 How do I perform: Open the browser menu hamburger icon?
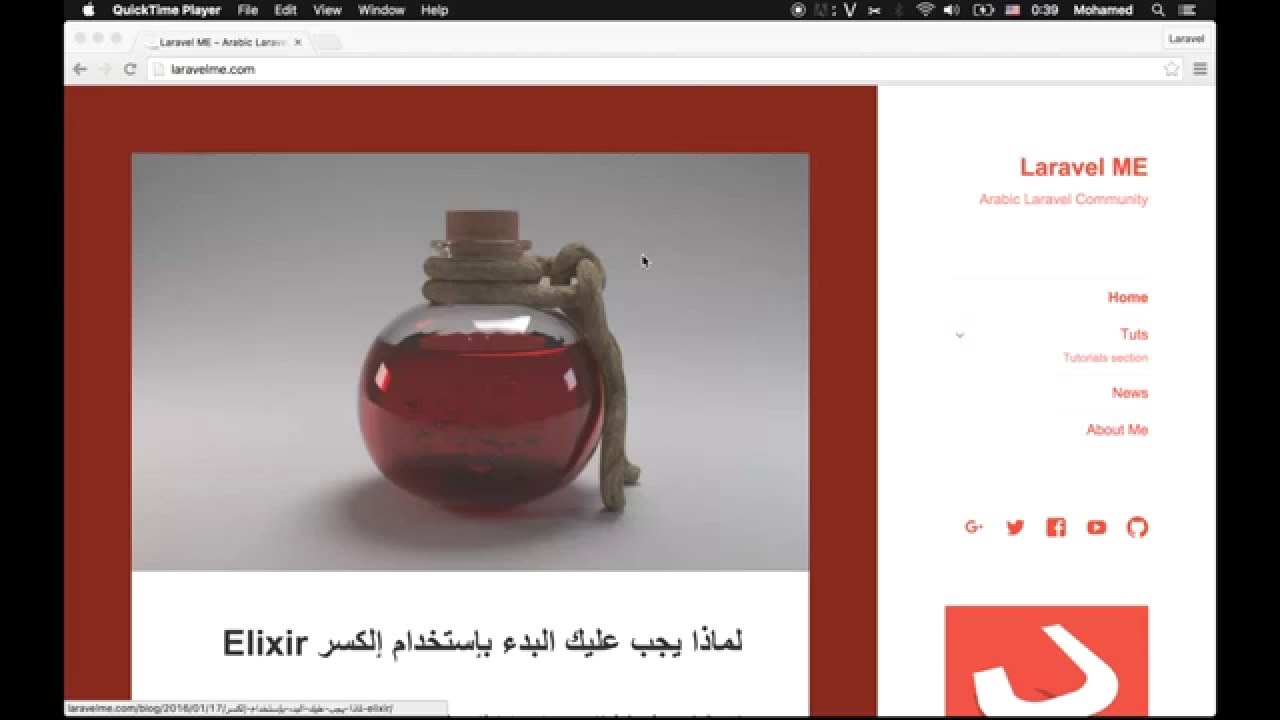tap(1198, 69)
